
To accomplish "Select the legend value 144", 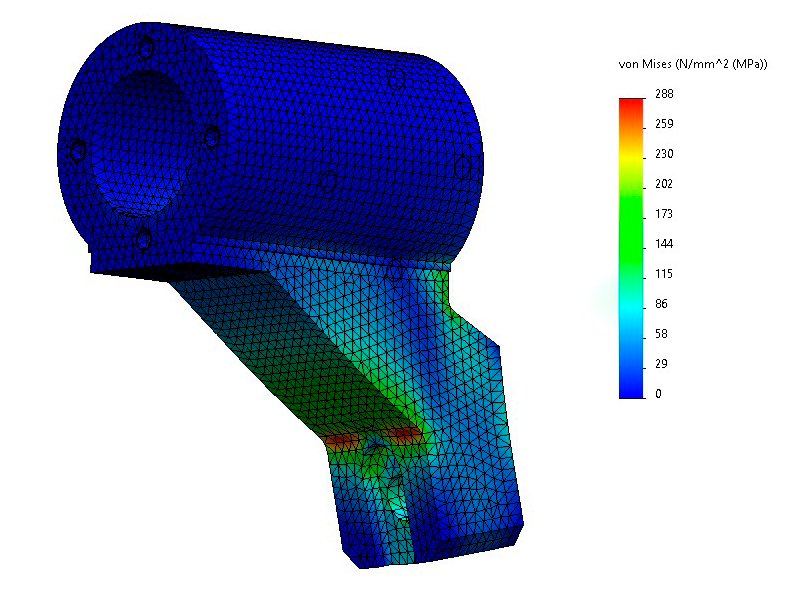I will (x=664, y=244).
